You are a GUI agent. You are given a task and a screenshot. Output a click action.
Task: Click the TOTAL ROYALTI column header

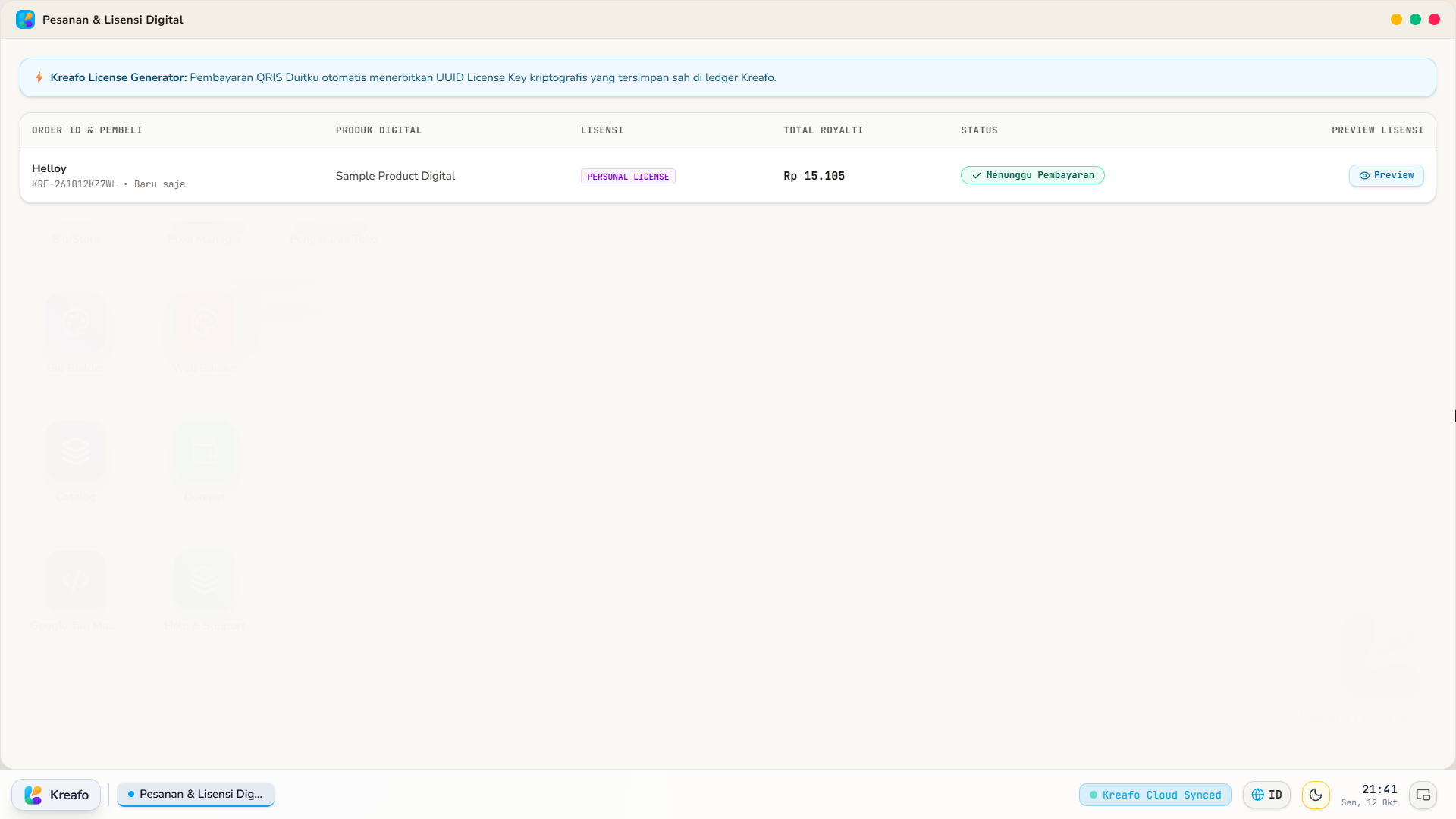point(823,130)
